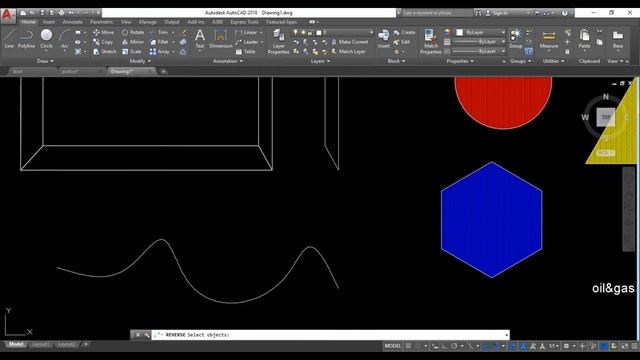
Task: Click the blue hexagon shape
Action: (491, 220)
